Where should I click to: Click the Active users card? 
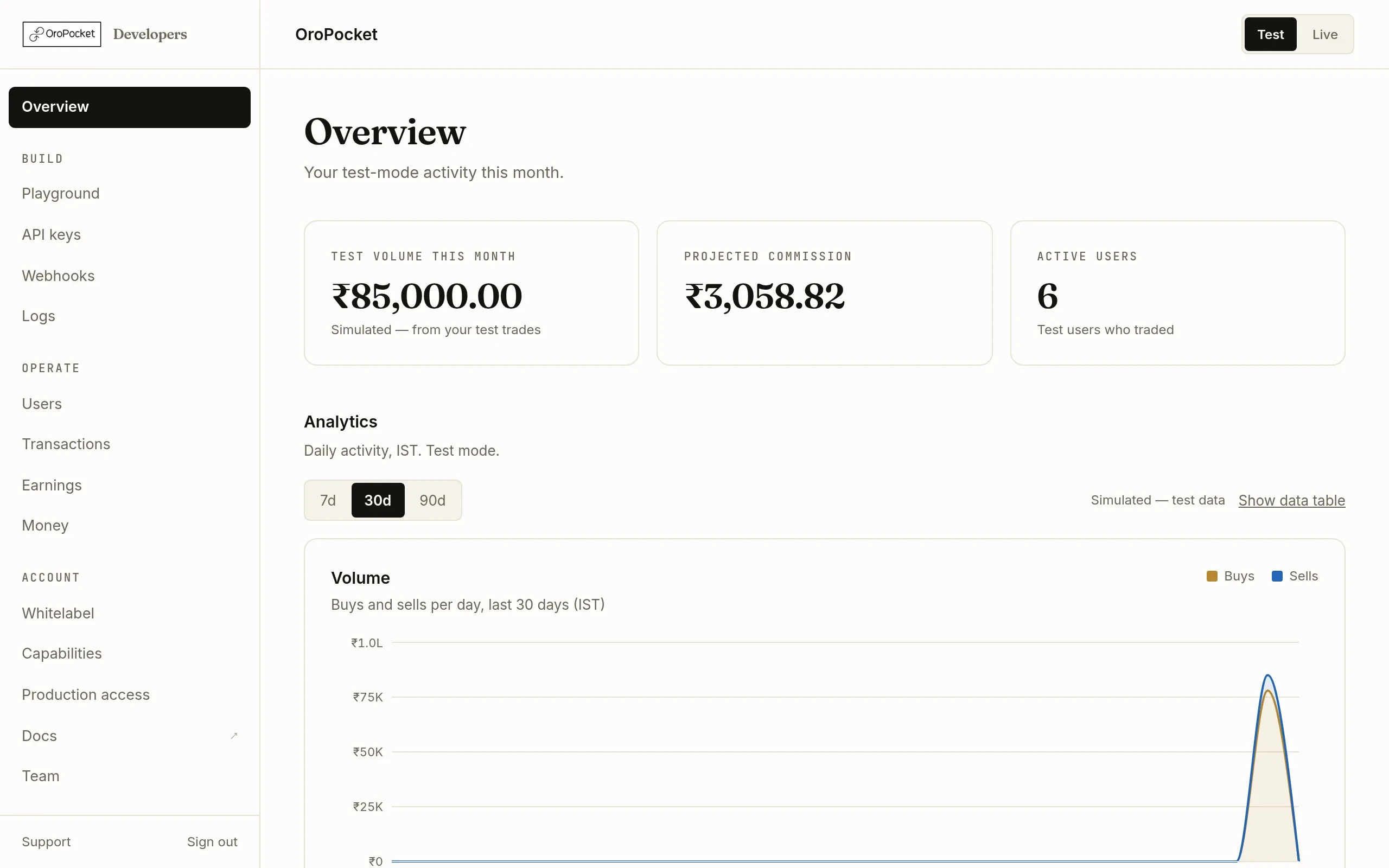pos(1178,293)
